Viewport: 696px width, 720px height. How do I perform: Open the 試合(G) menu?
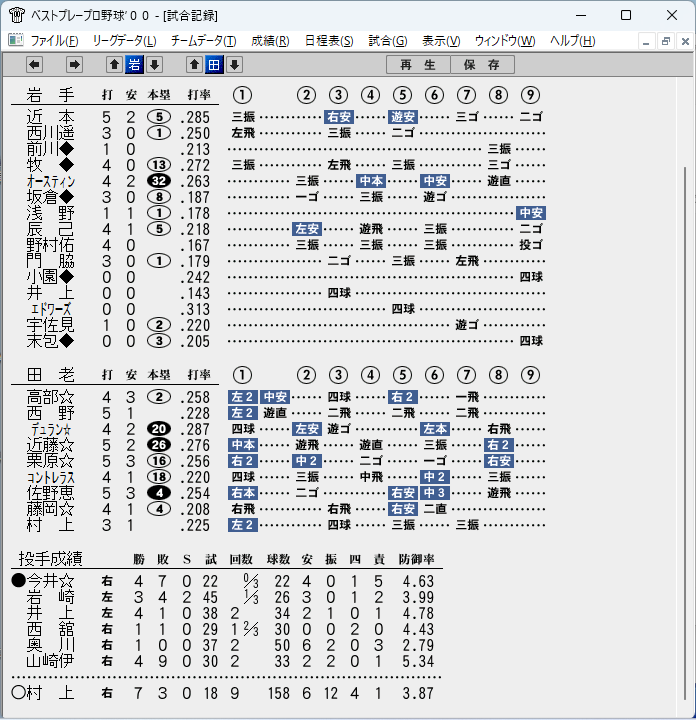tap(387, 41)
